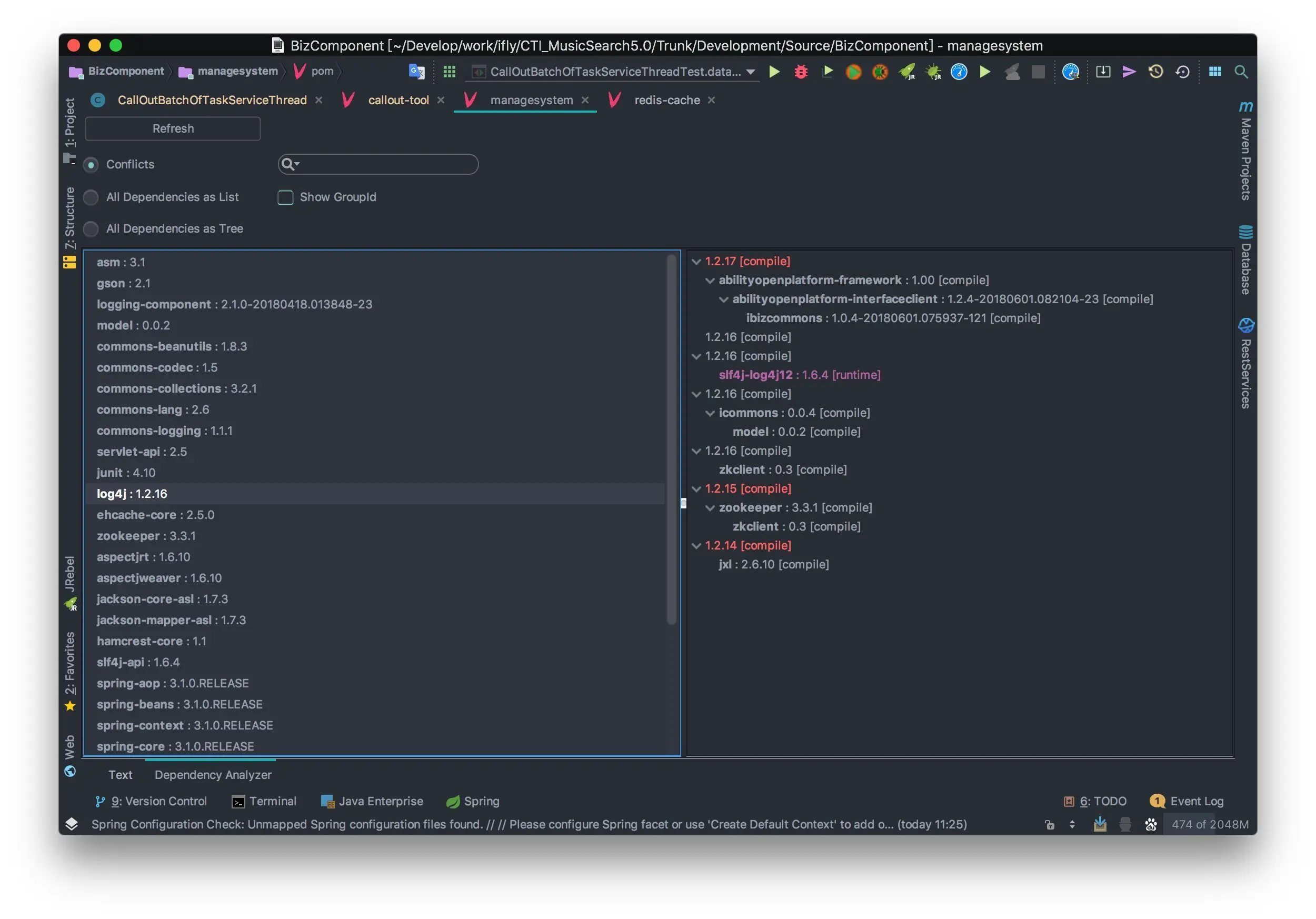The width and height of the screenshot is (1316, 919).
Task: Click the Refresh button
Action: [173, 129]
